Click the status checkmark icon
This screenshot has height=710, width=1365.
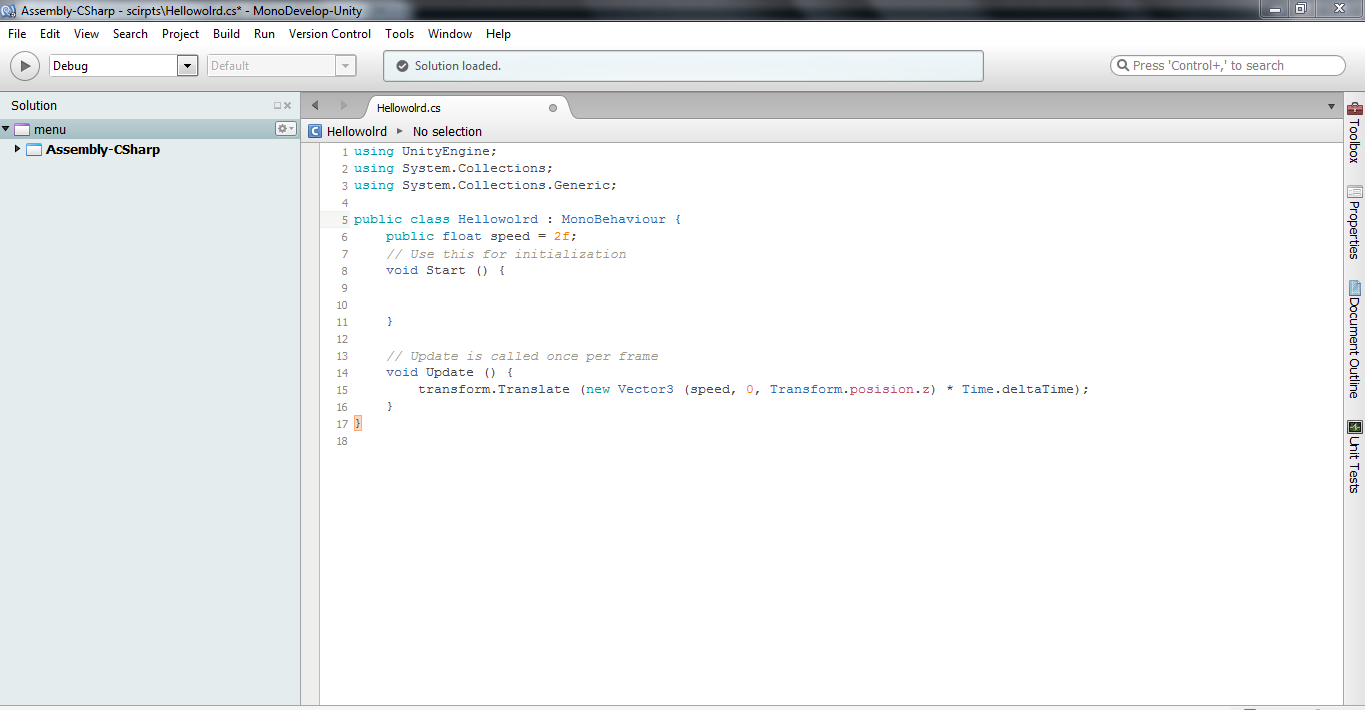[402, 66]
